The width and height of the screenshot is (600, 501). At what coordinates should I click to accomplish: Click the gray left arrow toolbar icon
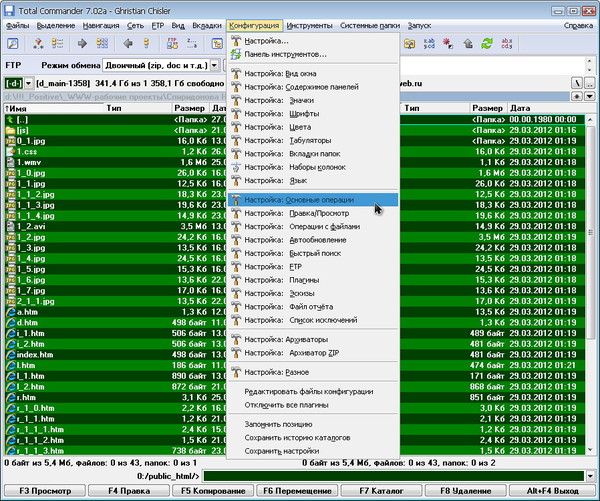click(128, 44)
